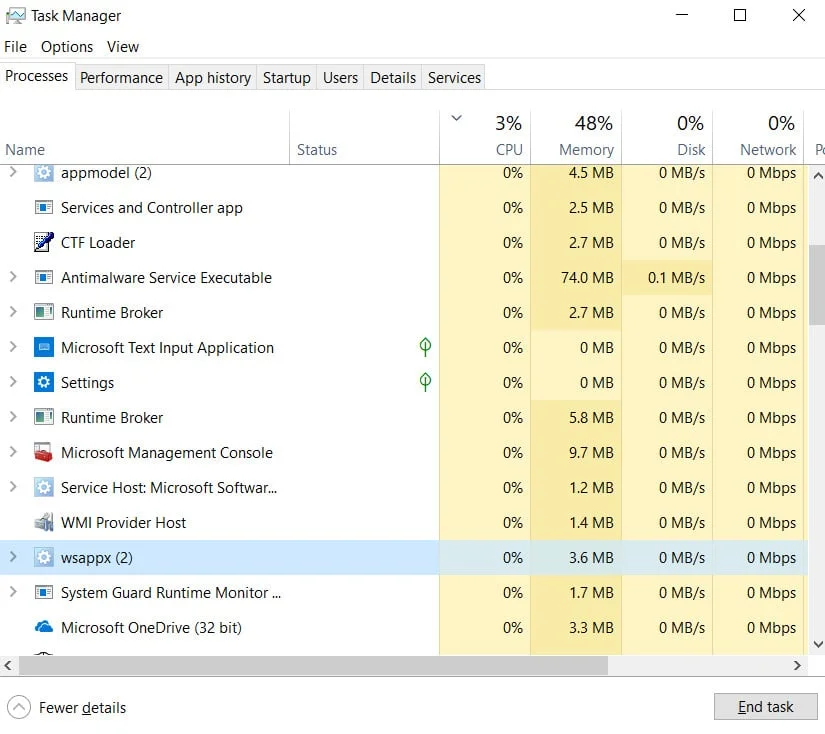Viewport: 825px width, 734px height.
Task: Click the horizontal scrollbar thumb
Action: [x=314, y=666]
